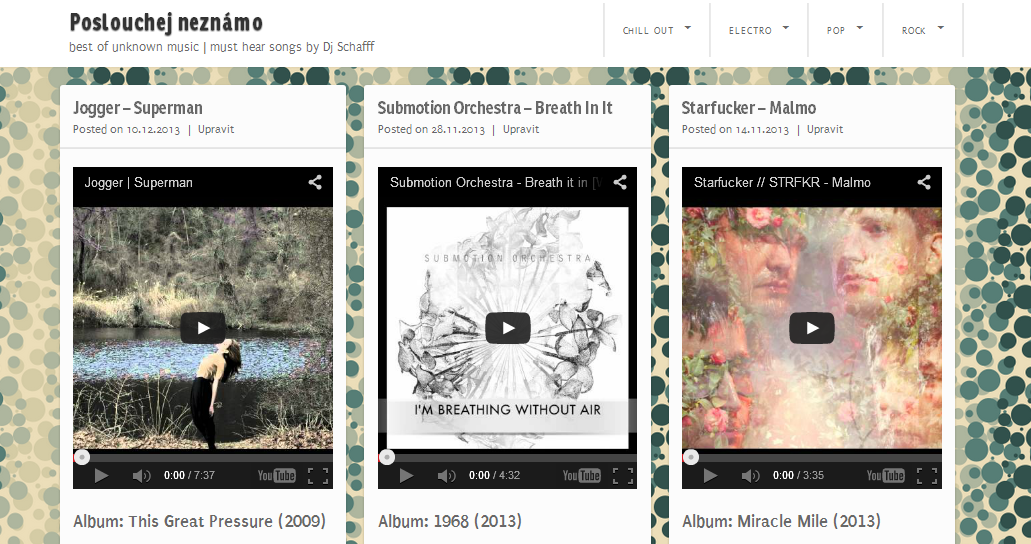Click share icon on Starfucker Malmo video
Image resolution: width=1031 pixels, height=544 pixels.
coord(924,182)
